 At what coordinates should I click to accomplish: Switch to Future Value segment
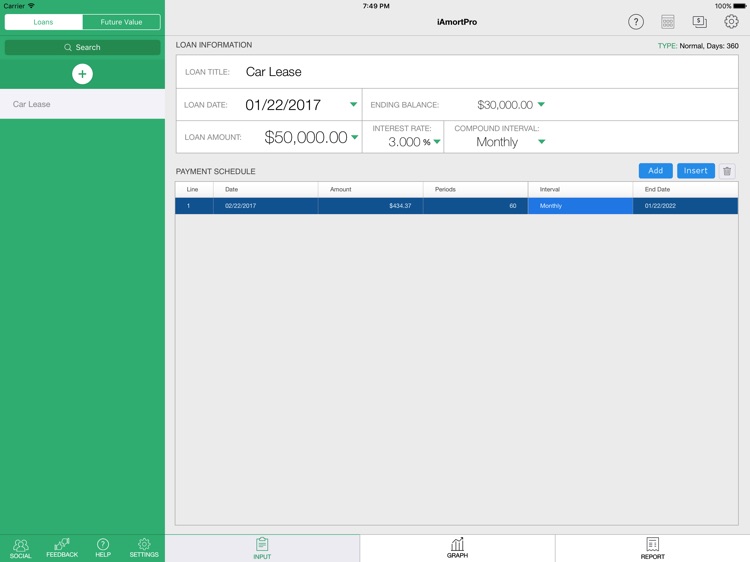click(121, 22)
